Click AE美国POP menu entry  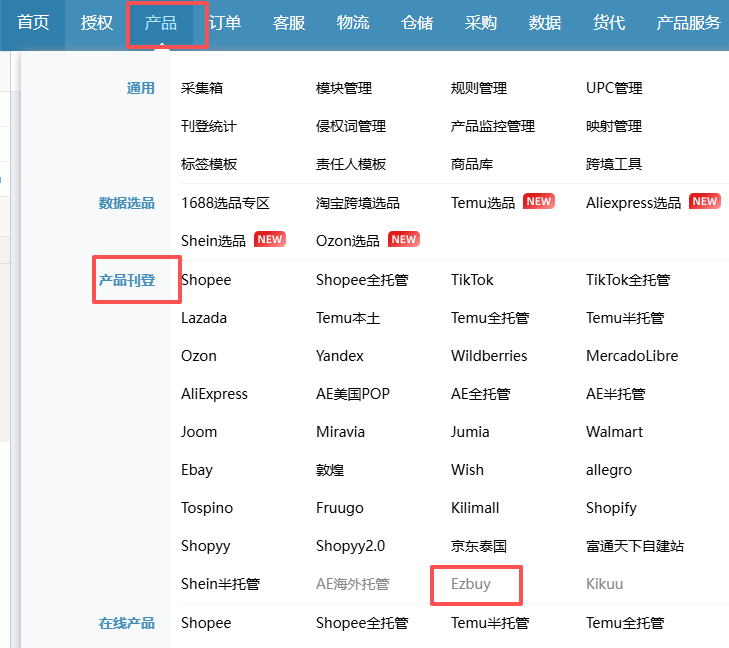(353, 394)
